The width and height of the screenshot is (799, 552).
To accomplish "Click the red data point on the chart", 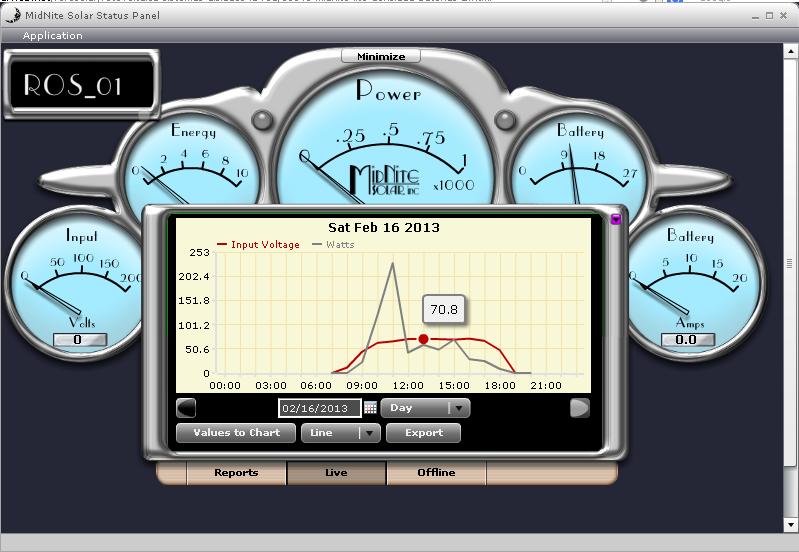I will [423, 339].
